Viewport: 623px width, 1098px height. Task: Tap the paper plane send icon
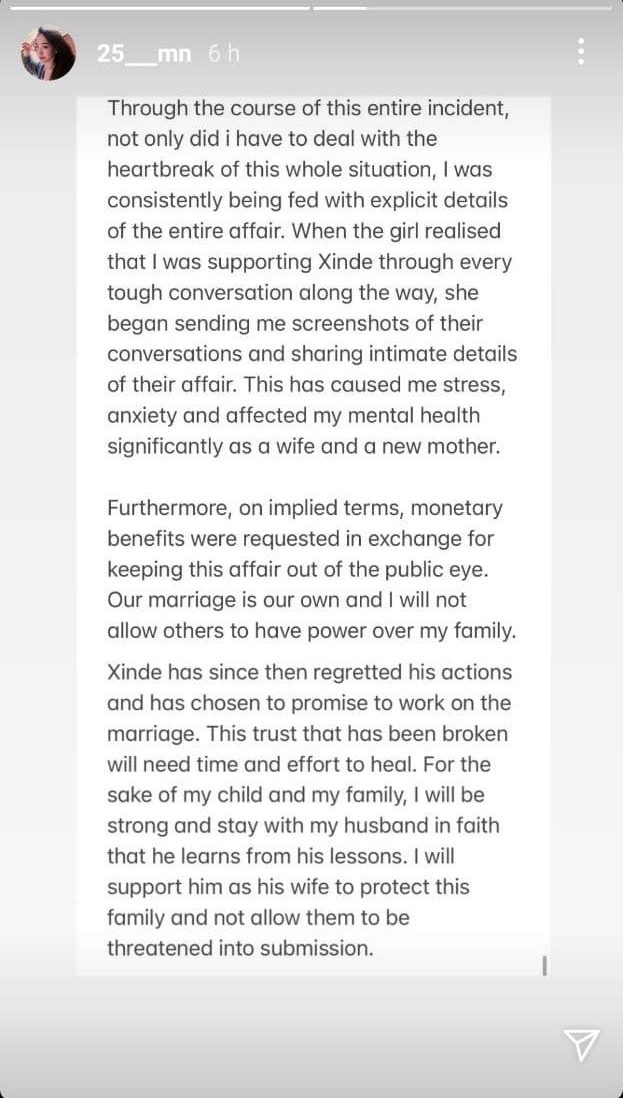point(581,1044)
